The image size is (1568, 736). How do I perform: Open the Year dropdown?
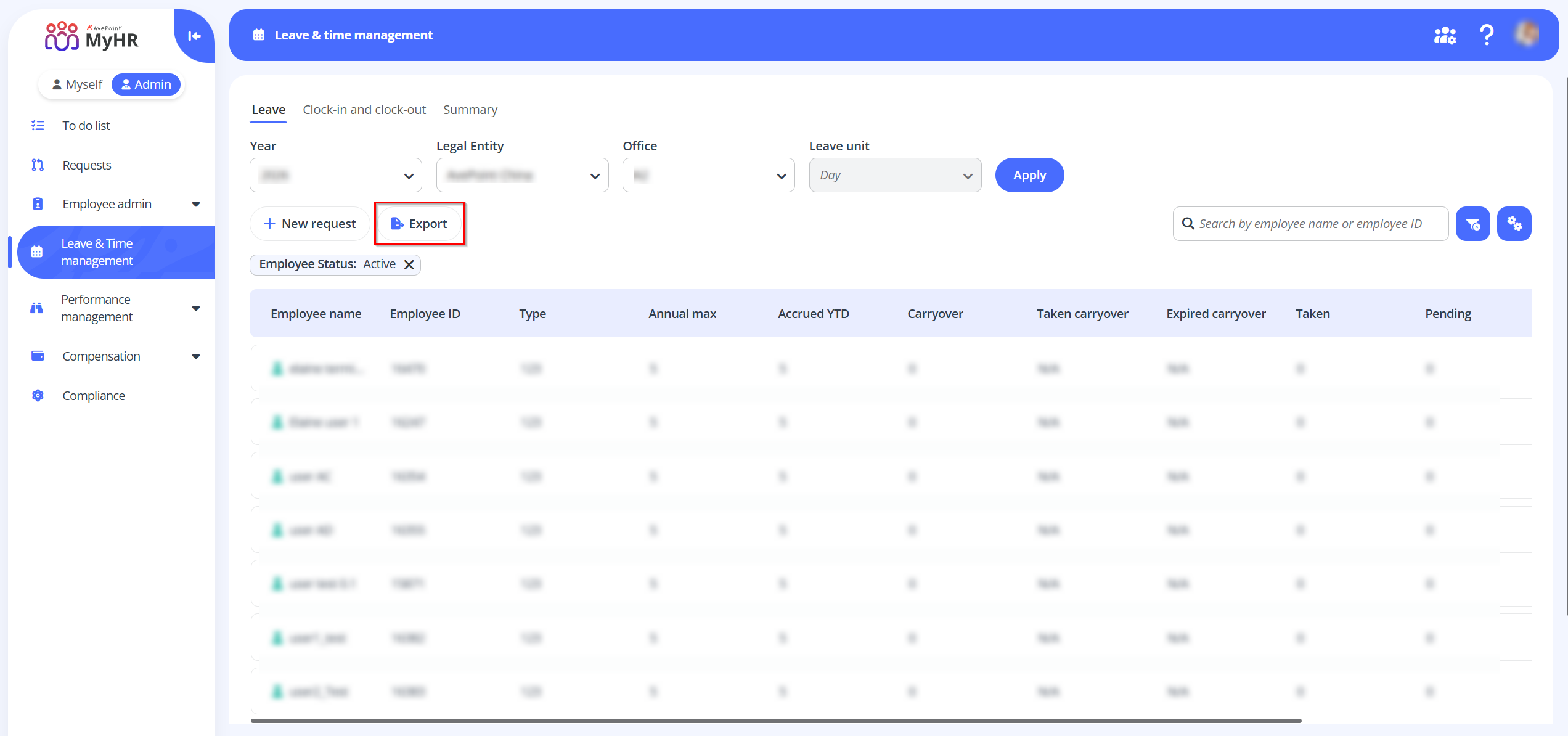tap(335, 176)
